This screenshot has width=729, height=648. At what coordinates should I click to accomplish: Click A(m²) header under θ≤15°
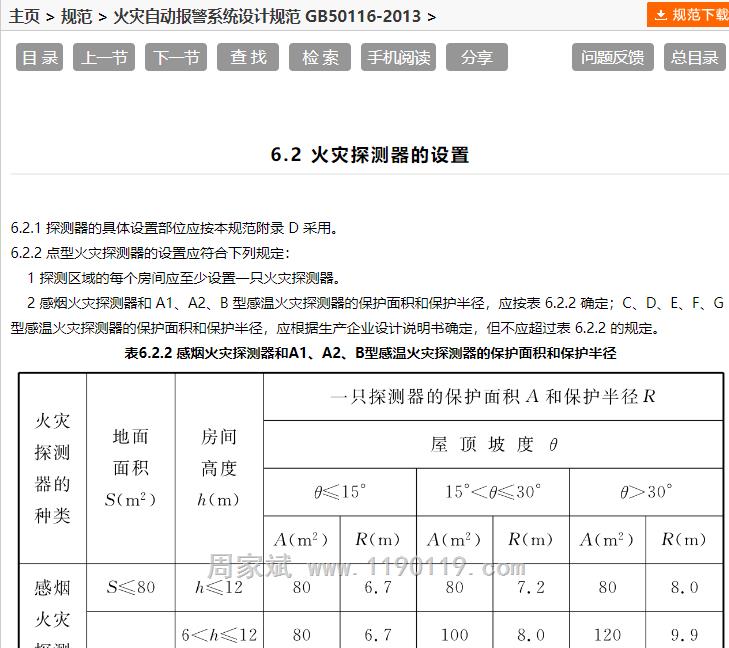[x=301, y=540]
